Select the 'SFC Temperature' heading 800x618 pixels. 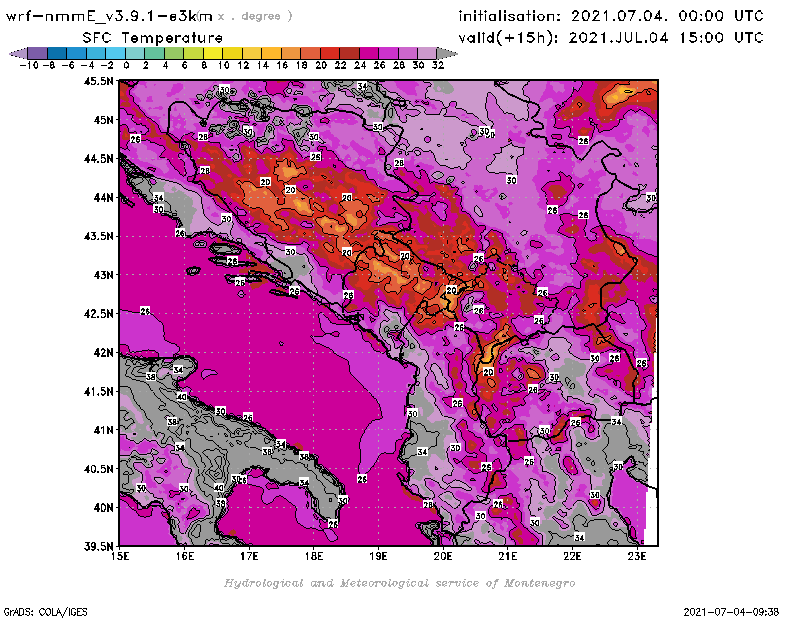pyautogui.click(x=153, y=38)
